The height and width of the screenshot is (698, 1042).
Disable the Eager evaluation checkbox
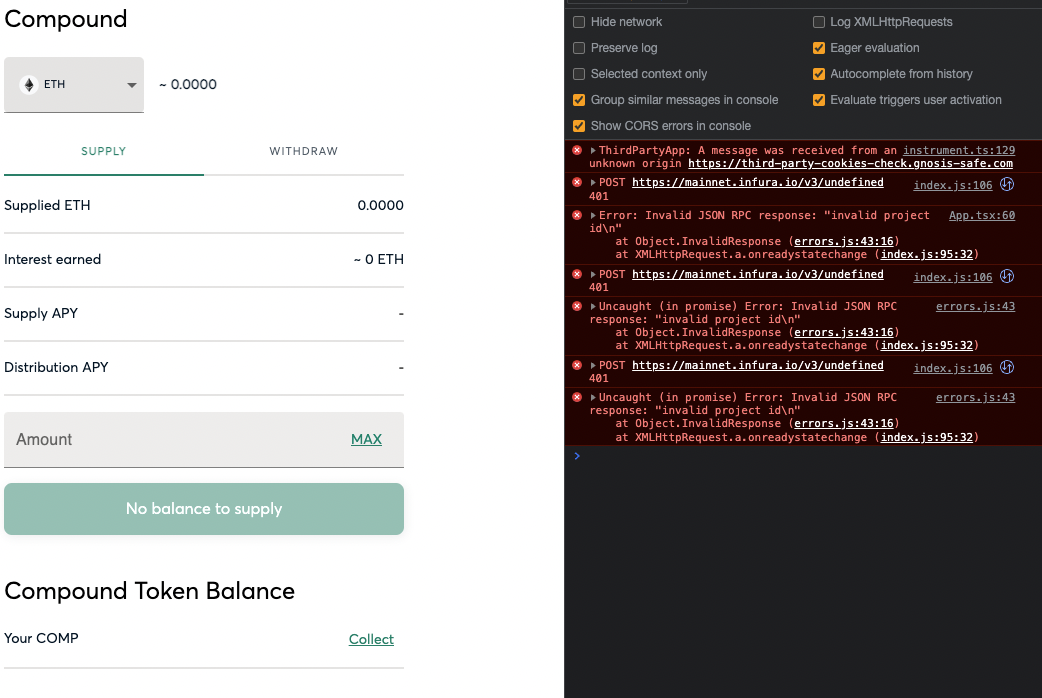tap(817, 48)
